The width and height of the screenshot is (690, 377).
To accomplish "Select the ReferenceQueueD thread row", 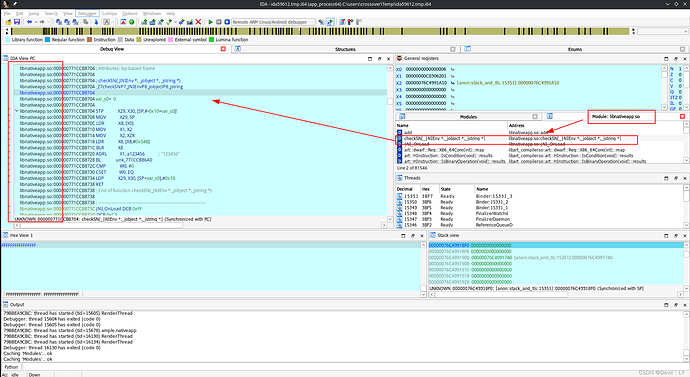I will (539, 225).
